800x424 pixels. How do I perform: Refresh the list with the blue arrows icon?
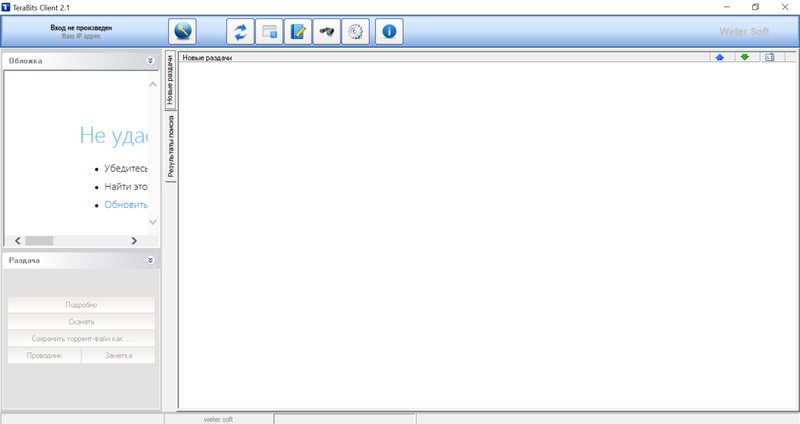point(240,31)
